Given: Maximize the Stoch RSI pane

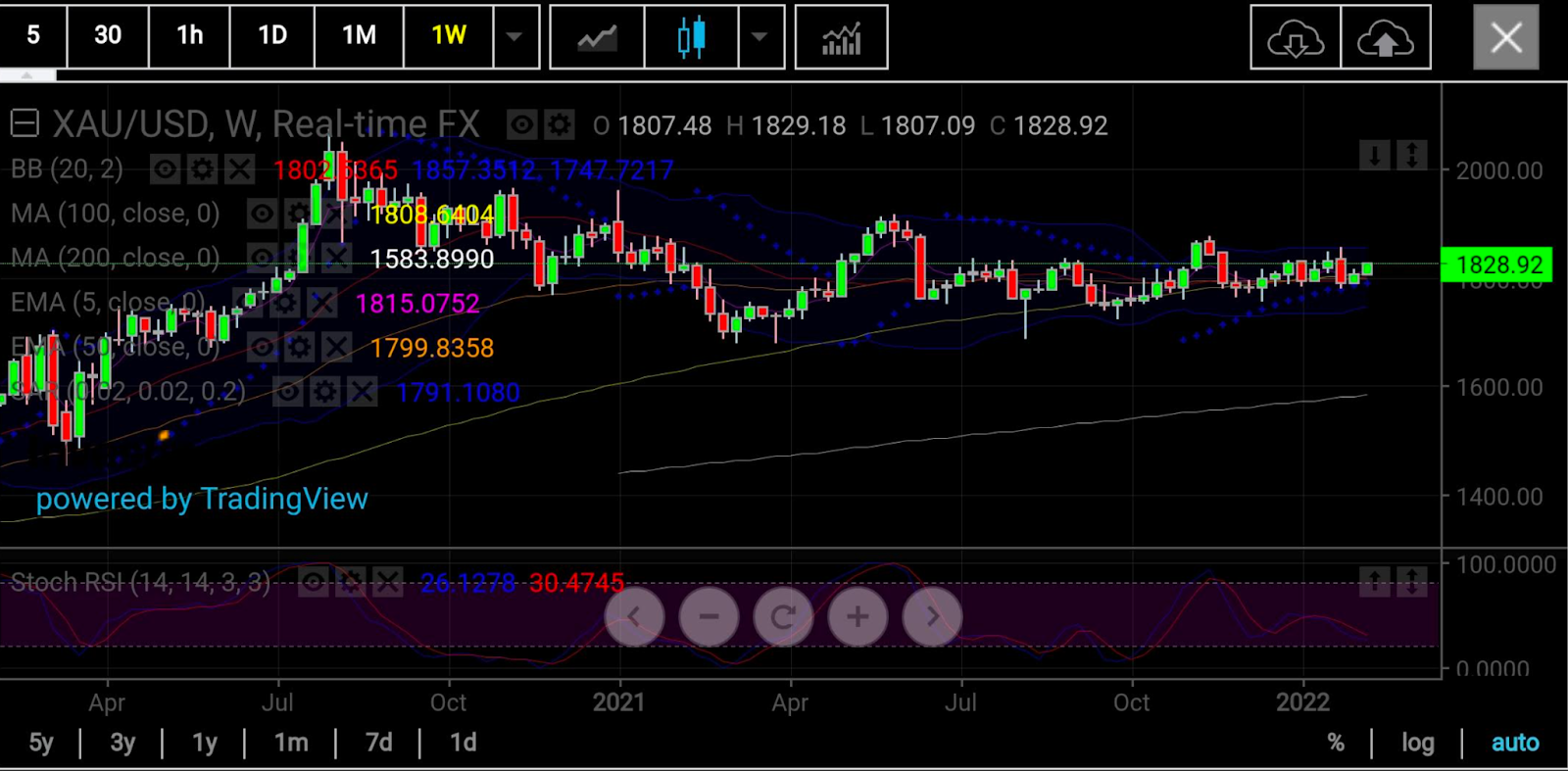Looking at the screenshot, I should 1412,582.
